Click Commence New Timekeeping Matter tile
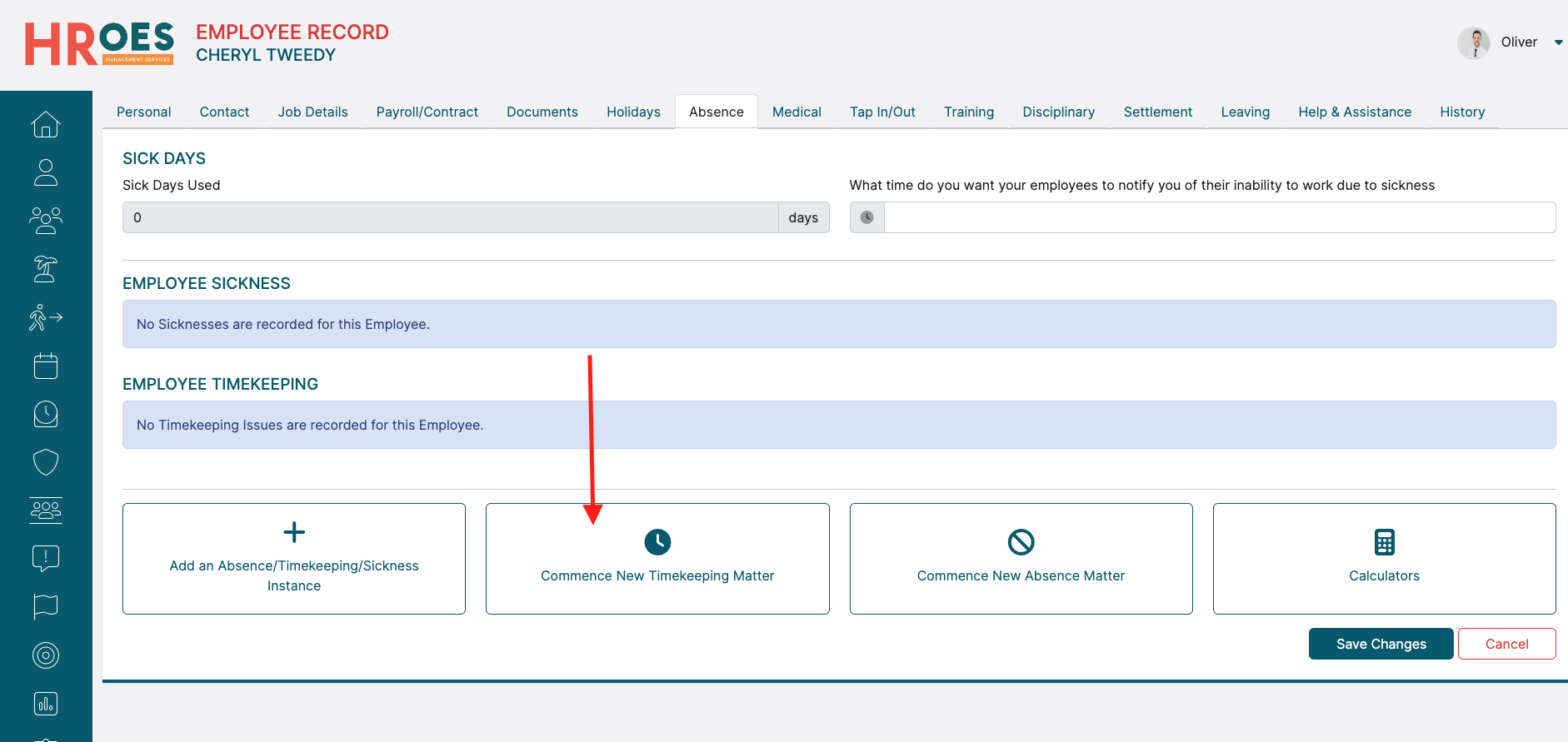 click(657, 559)
